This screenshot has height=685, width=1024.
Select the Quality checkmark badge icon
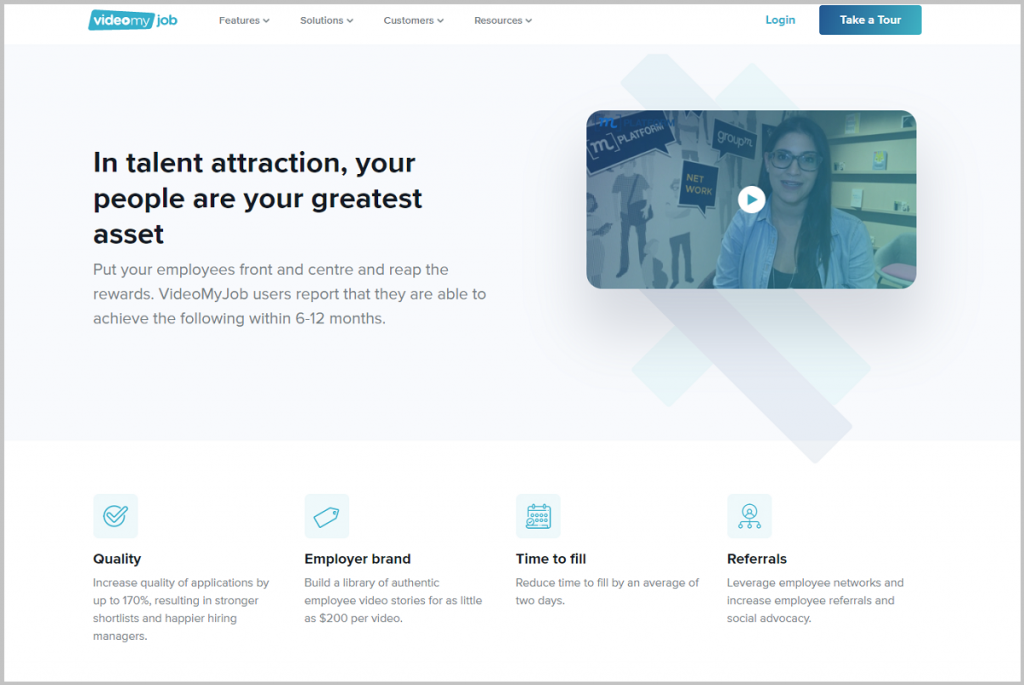(x=115, y=516)
